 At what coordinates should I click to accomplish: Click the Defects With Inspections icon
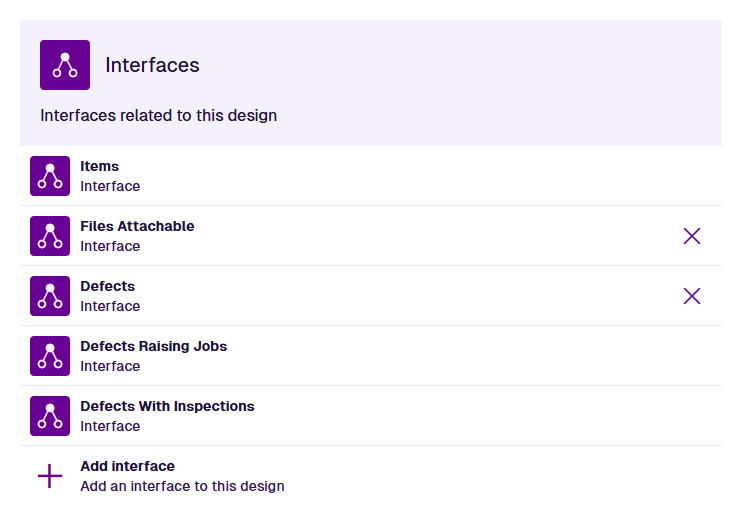(50, 416)
